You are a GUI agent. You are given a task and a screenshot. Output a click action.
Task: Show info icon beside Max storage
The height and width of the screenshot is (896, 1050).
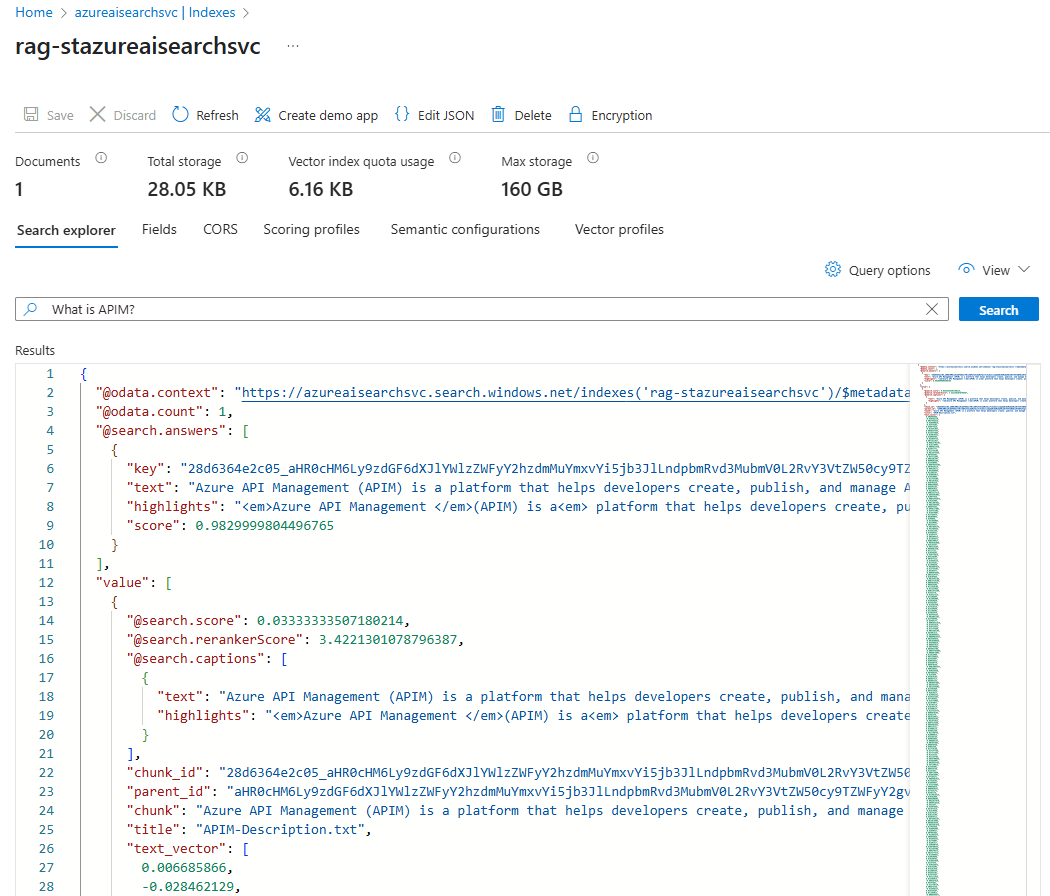pyautogui.click(x=593, y=158)
